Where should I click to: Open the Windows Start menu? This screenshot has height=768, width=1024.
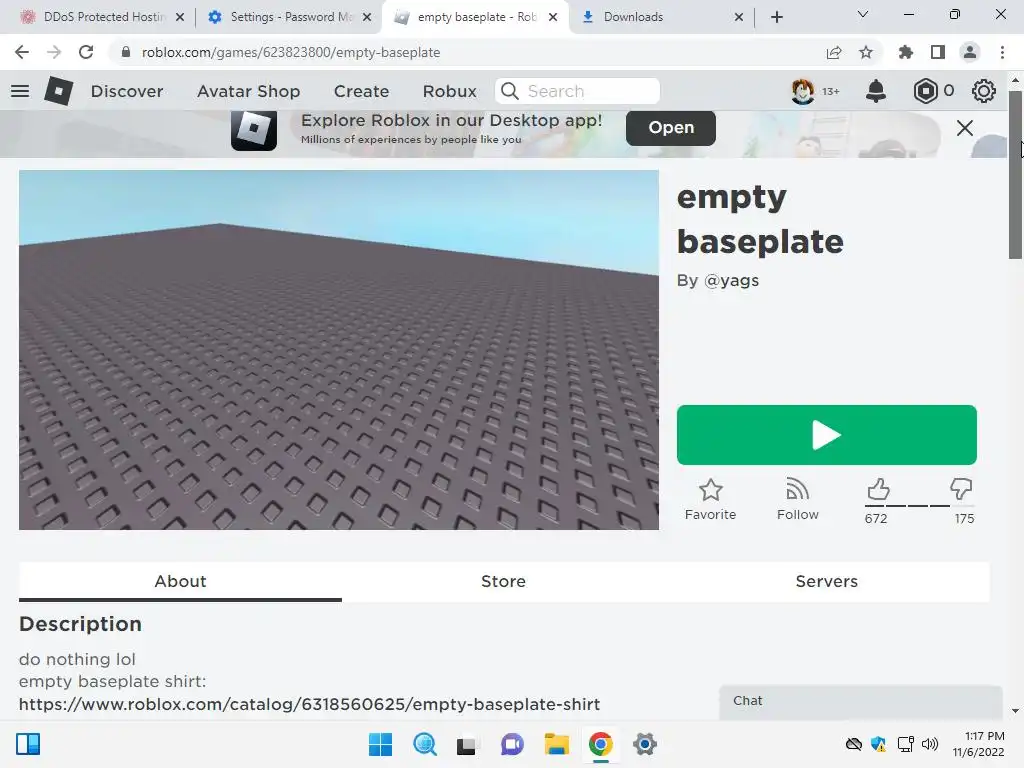[x=381, y=744]
